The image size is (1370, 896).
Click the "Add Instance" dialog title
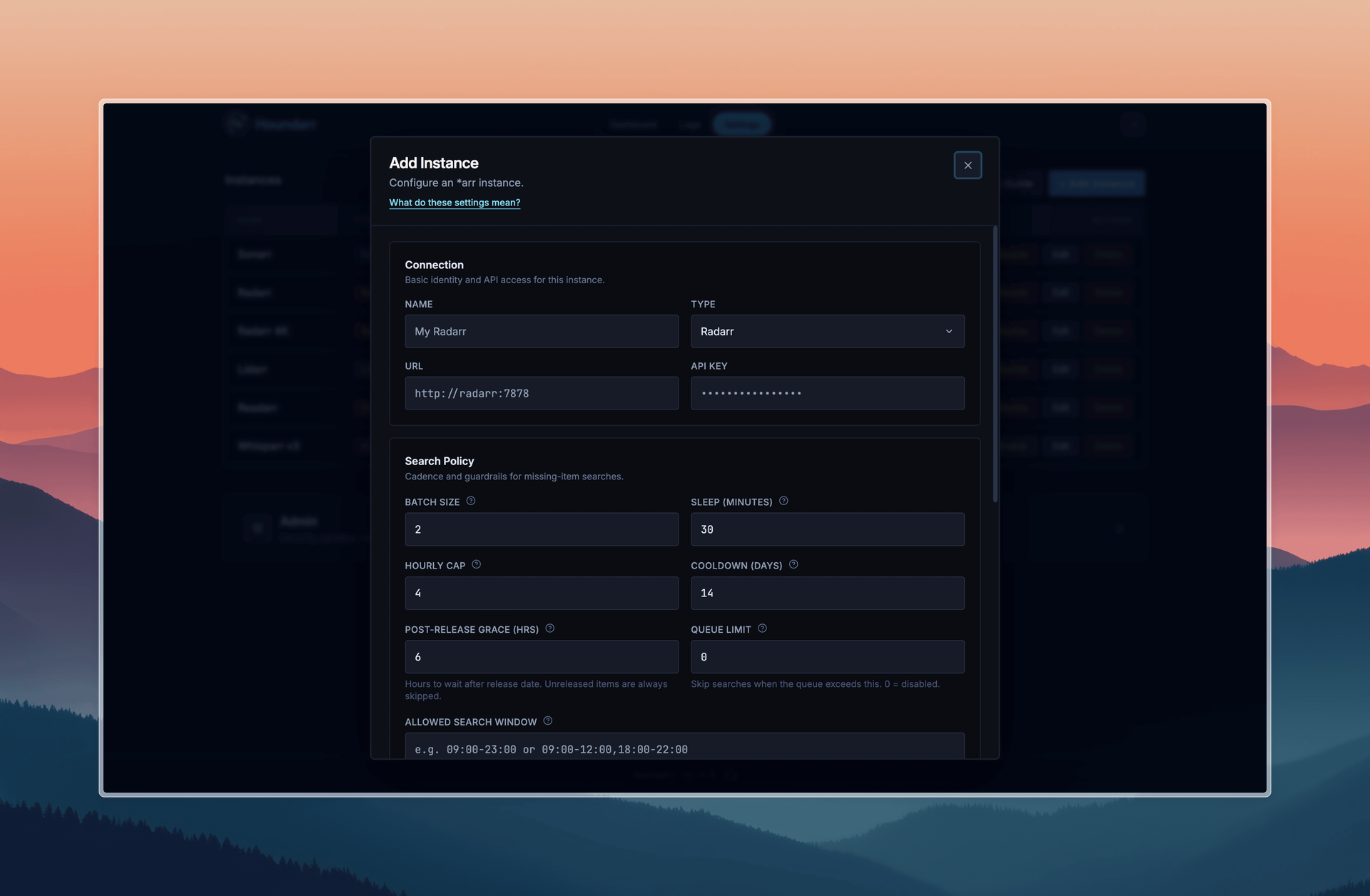[x=434, y=163]
